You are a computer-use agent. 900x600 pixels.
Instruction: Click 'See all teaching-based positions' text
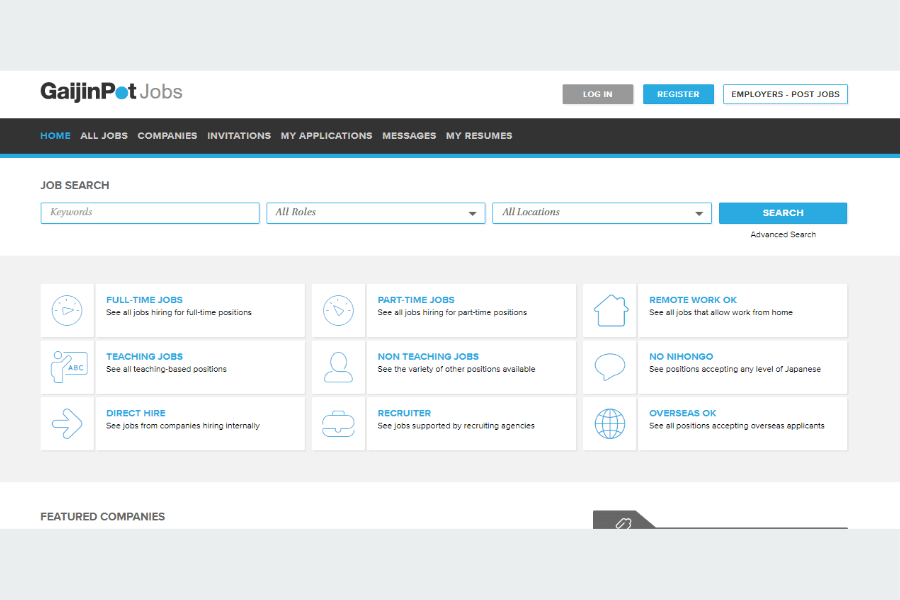[166, 369]
